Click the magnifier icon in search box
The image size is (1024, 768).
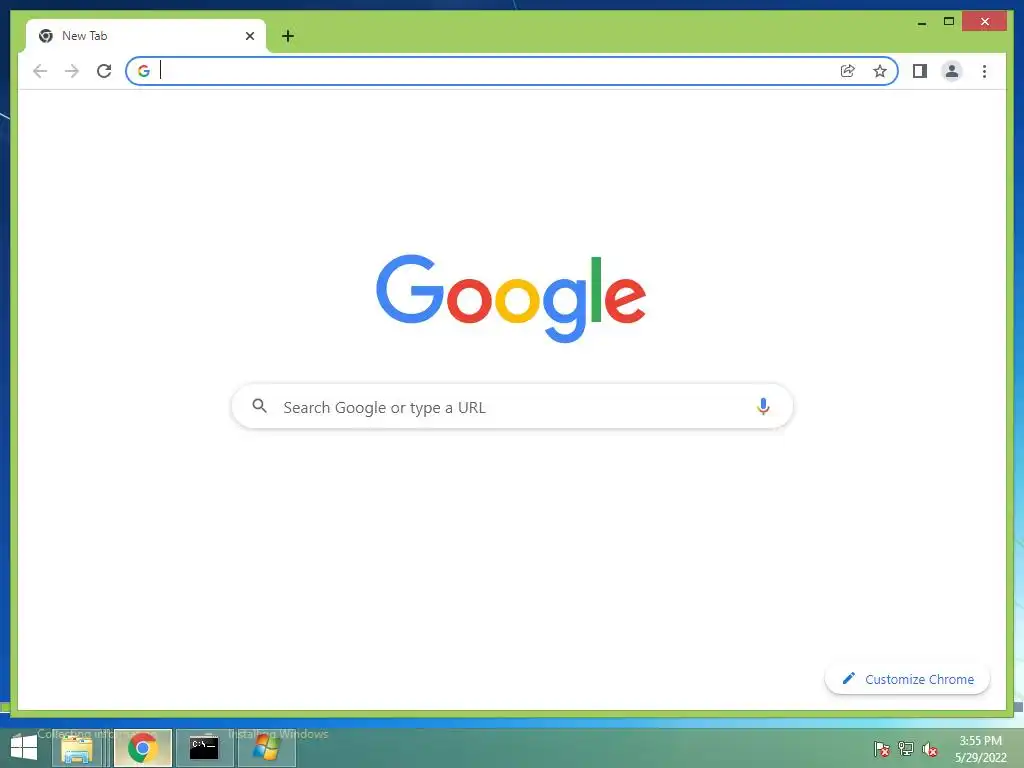[259, 406]
